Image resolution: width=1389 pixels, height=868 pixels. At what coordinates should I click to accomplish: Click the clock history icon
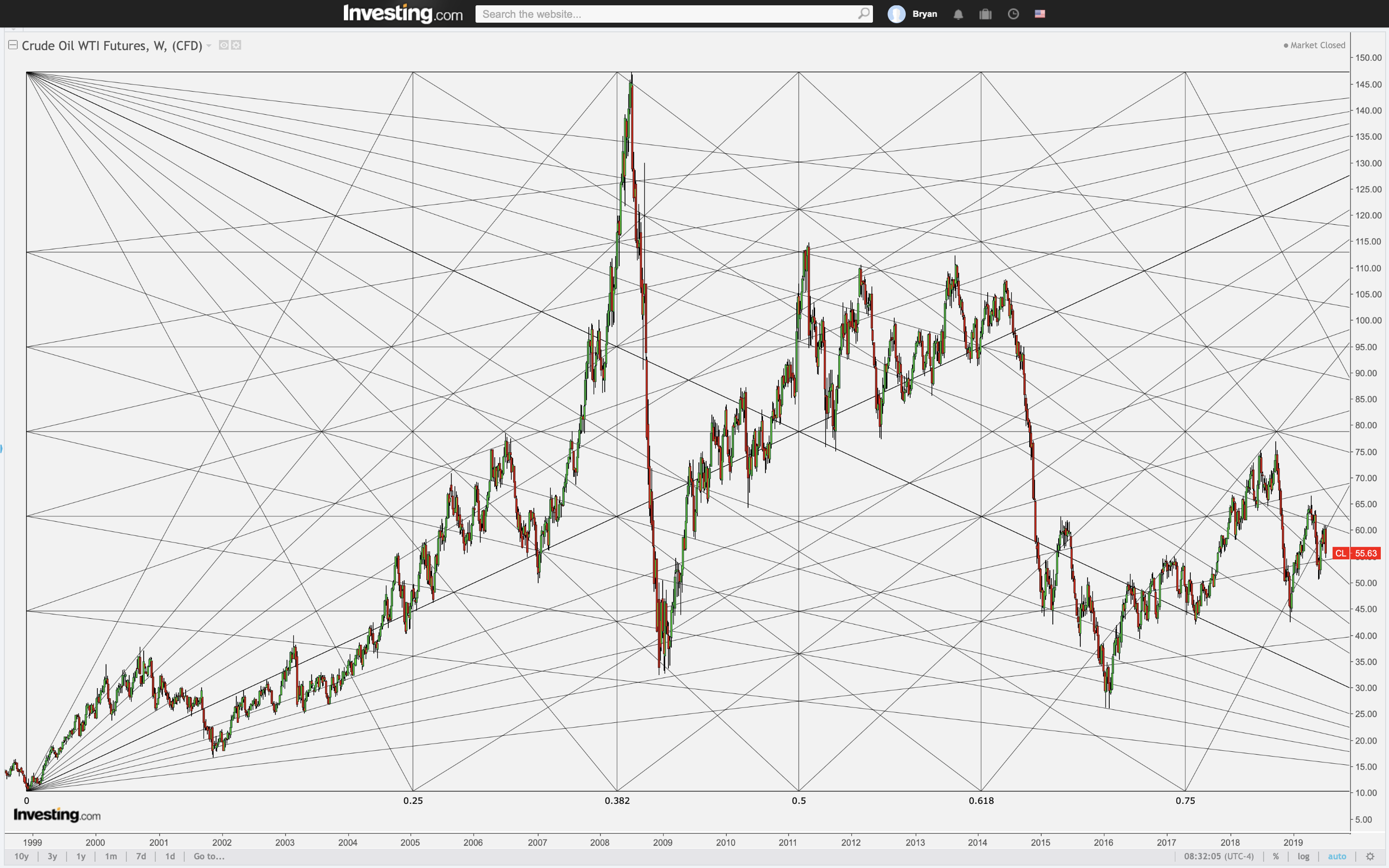1013,14
